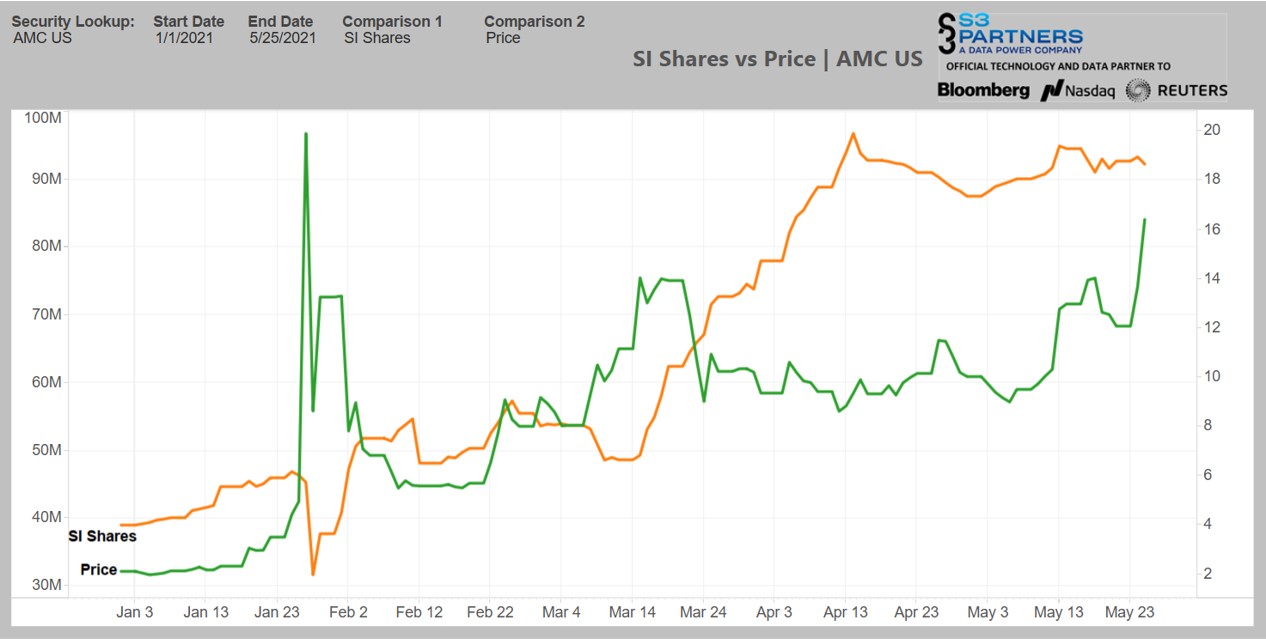The height and width of the screenshot is (639, 1266).
Task: Click the Bloomberg logo
Action: (983, 90)
